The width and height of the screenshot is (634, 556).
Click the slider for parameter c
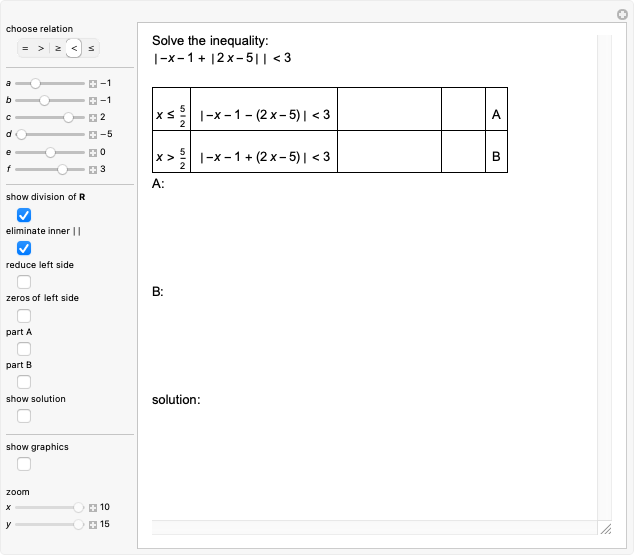[x=48, y=117]
